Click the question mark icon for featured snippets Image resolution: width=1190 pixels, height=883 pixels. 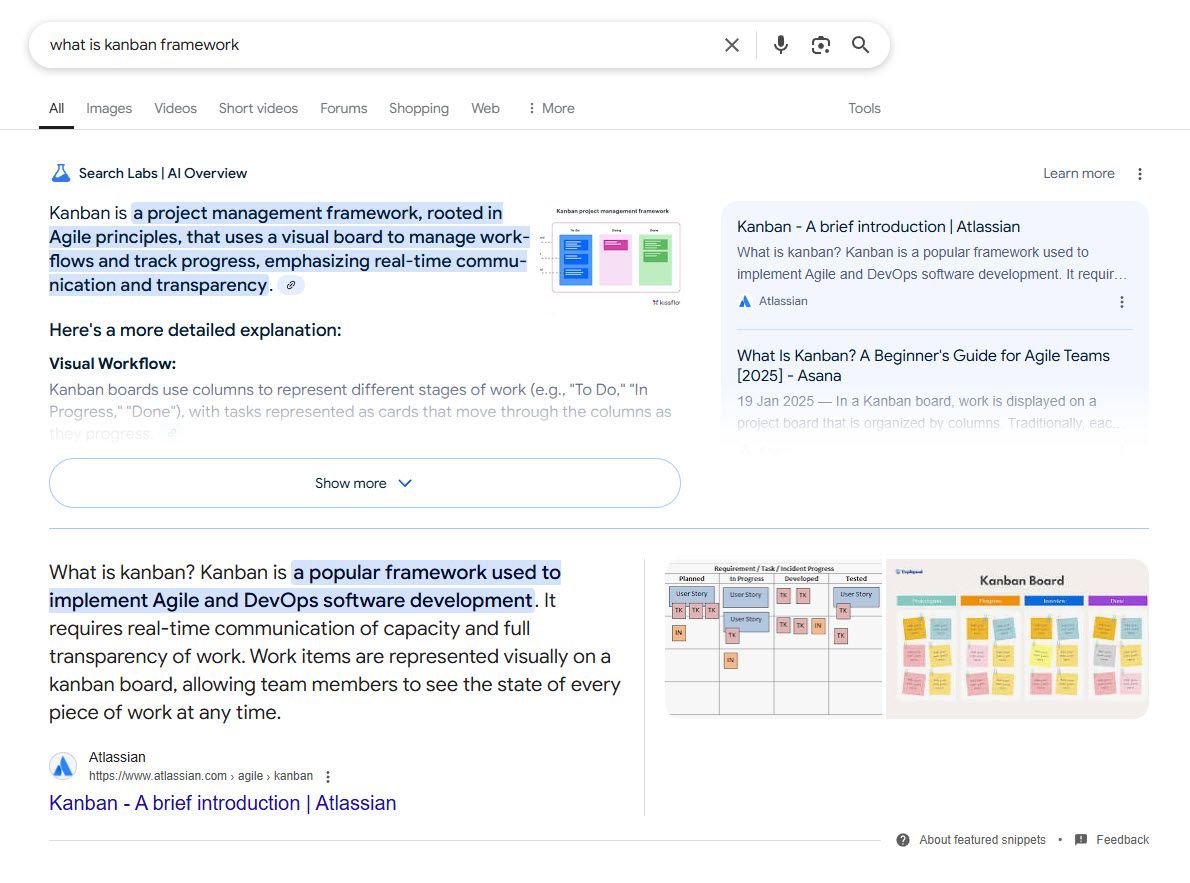click(x=902, y=840)
